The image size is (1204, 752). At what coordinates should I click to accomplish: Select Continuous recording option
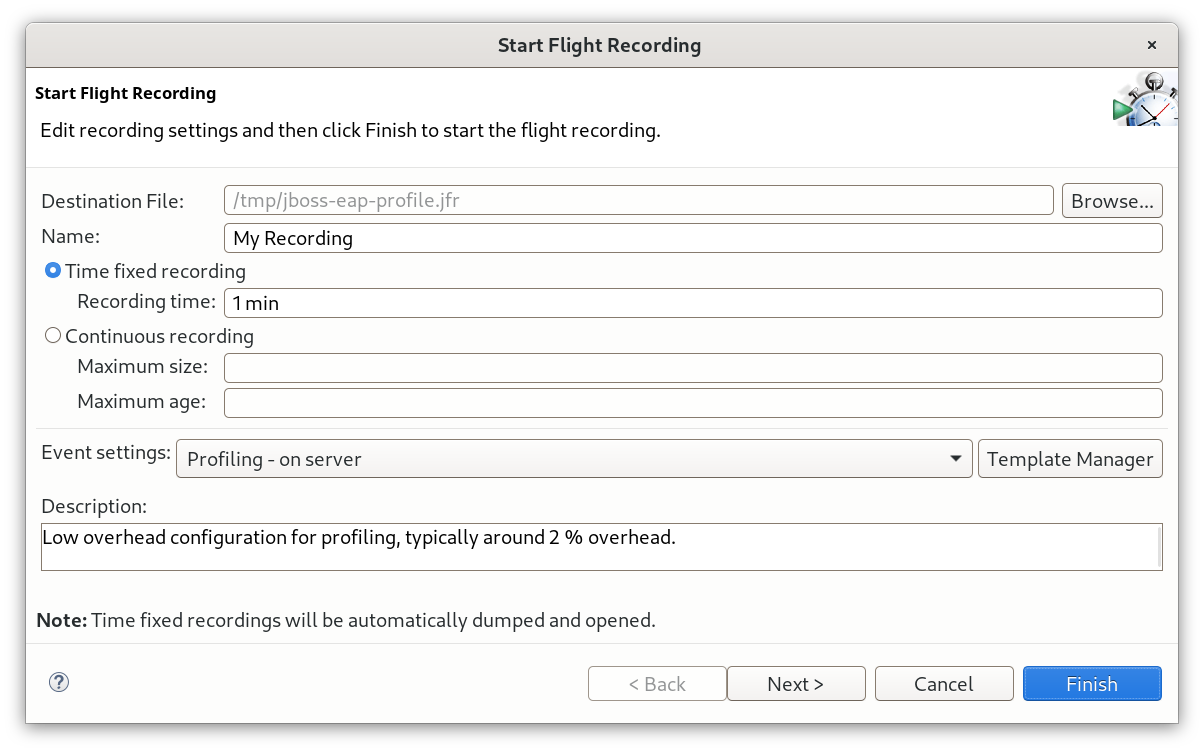coord(54,336)
